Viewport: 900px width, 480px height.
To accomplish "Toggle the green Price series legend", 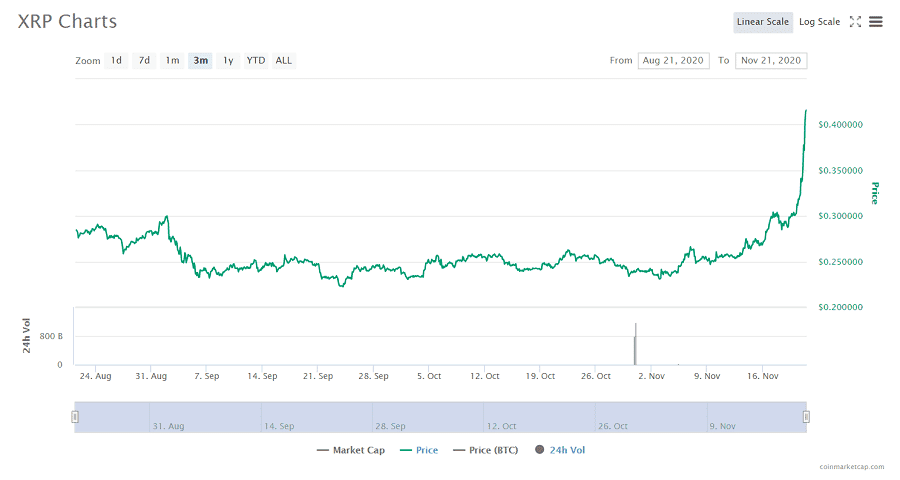I will (x=419, y=450).
